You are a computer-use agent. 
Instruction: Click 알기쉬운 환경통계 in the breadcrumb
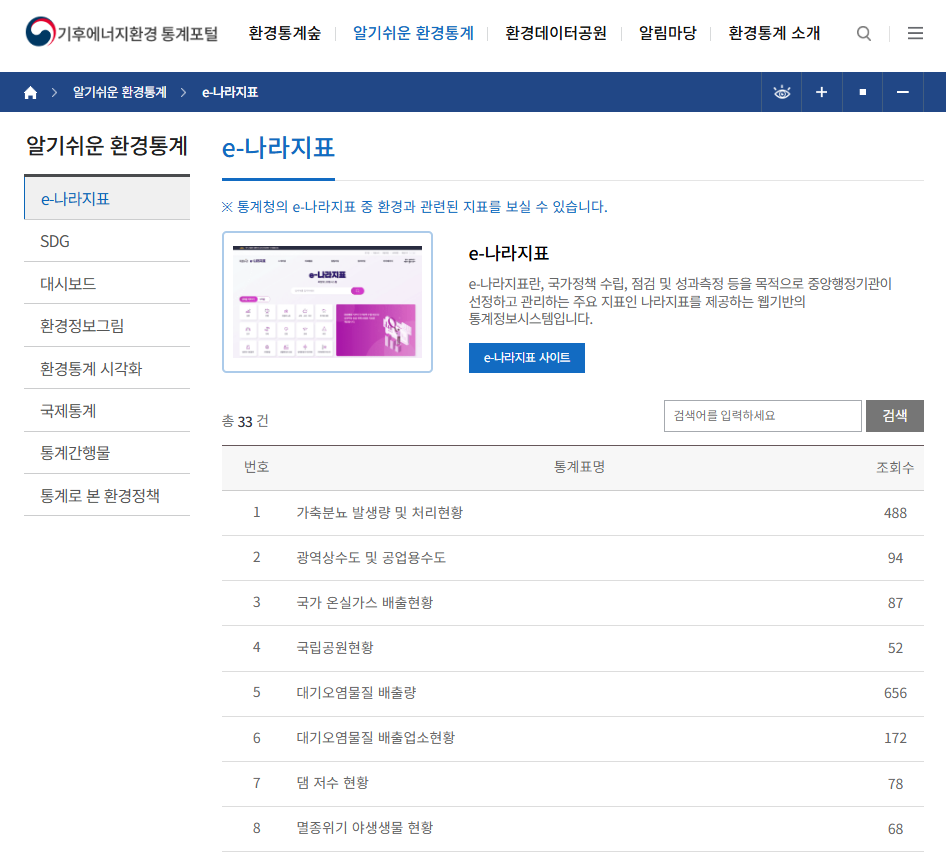point(119,92)
